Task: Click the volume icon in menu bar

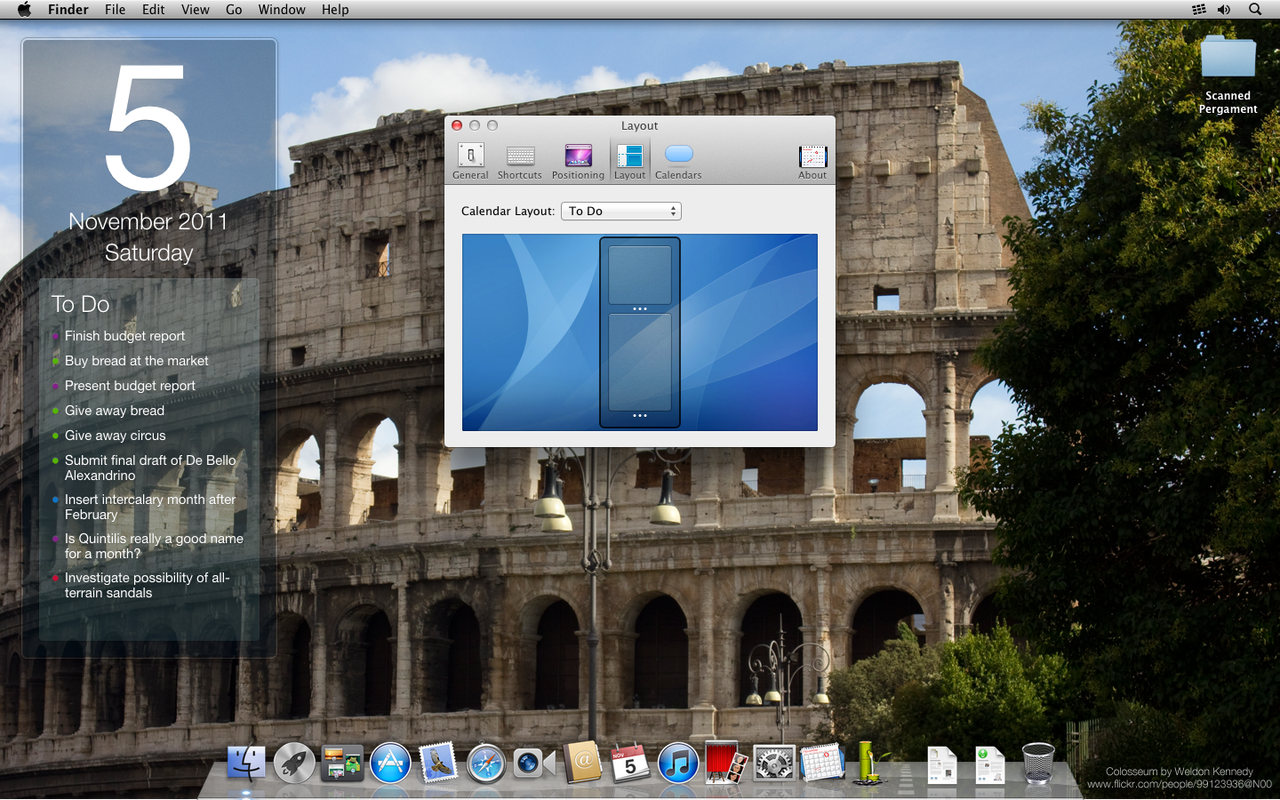Action: pos(1224,9)
